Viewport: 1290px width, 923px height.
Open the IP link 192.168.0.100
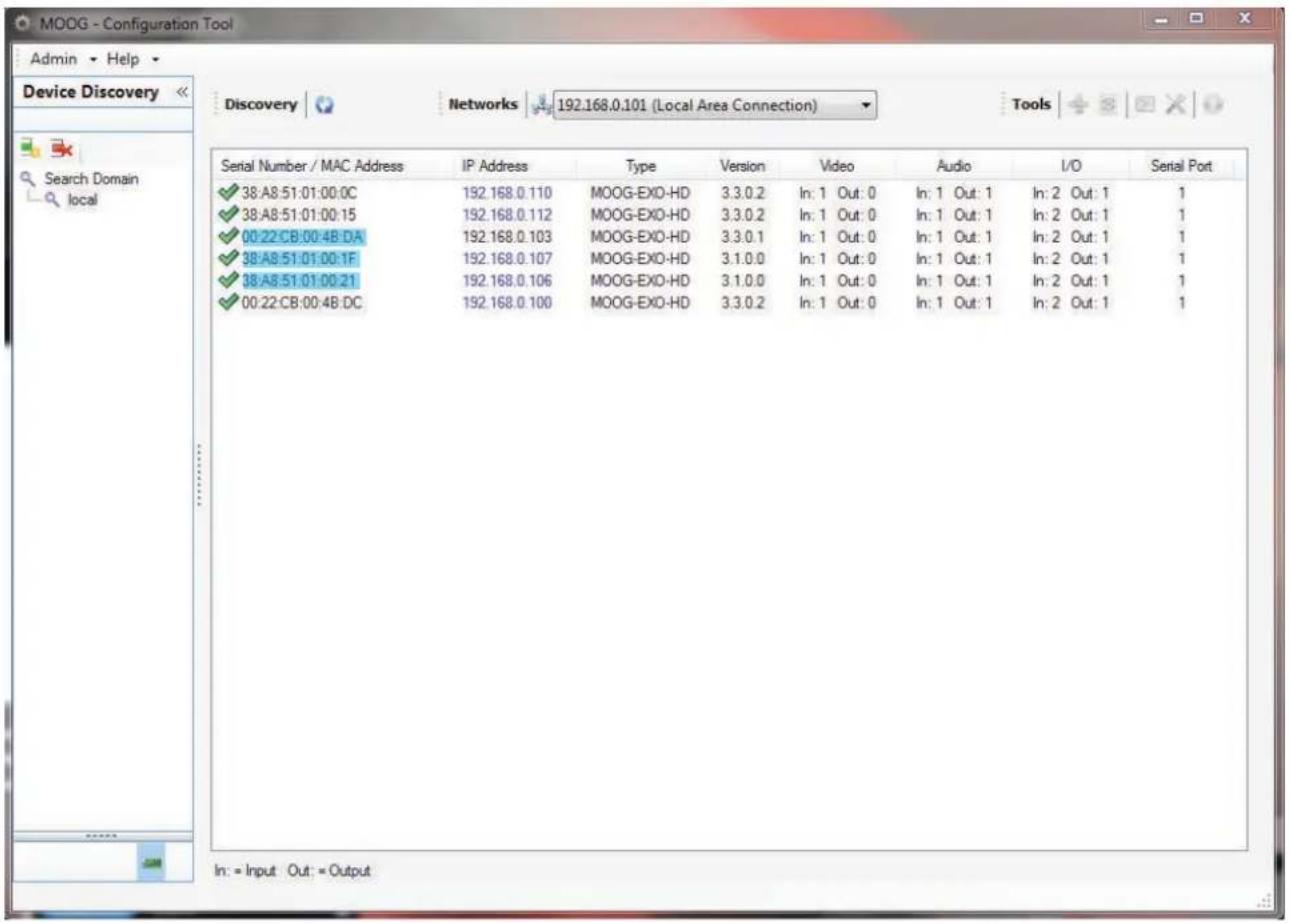tap(507, 302)
